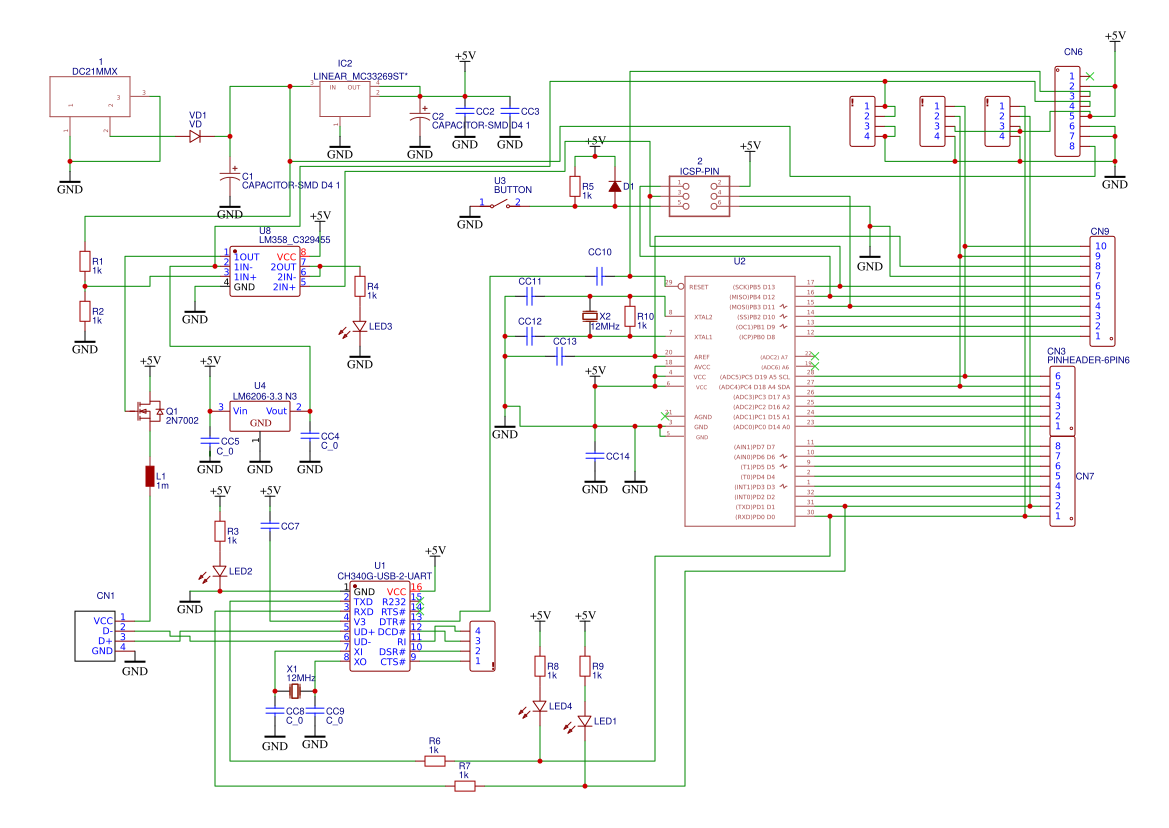1169x828 pixels.
Task: Select the 1OUT pin label on U8
Action: coord(247,257)
